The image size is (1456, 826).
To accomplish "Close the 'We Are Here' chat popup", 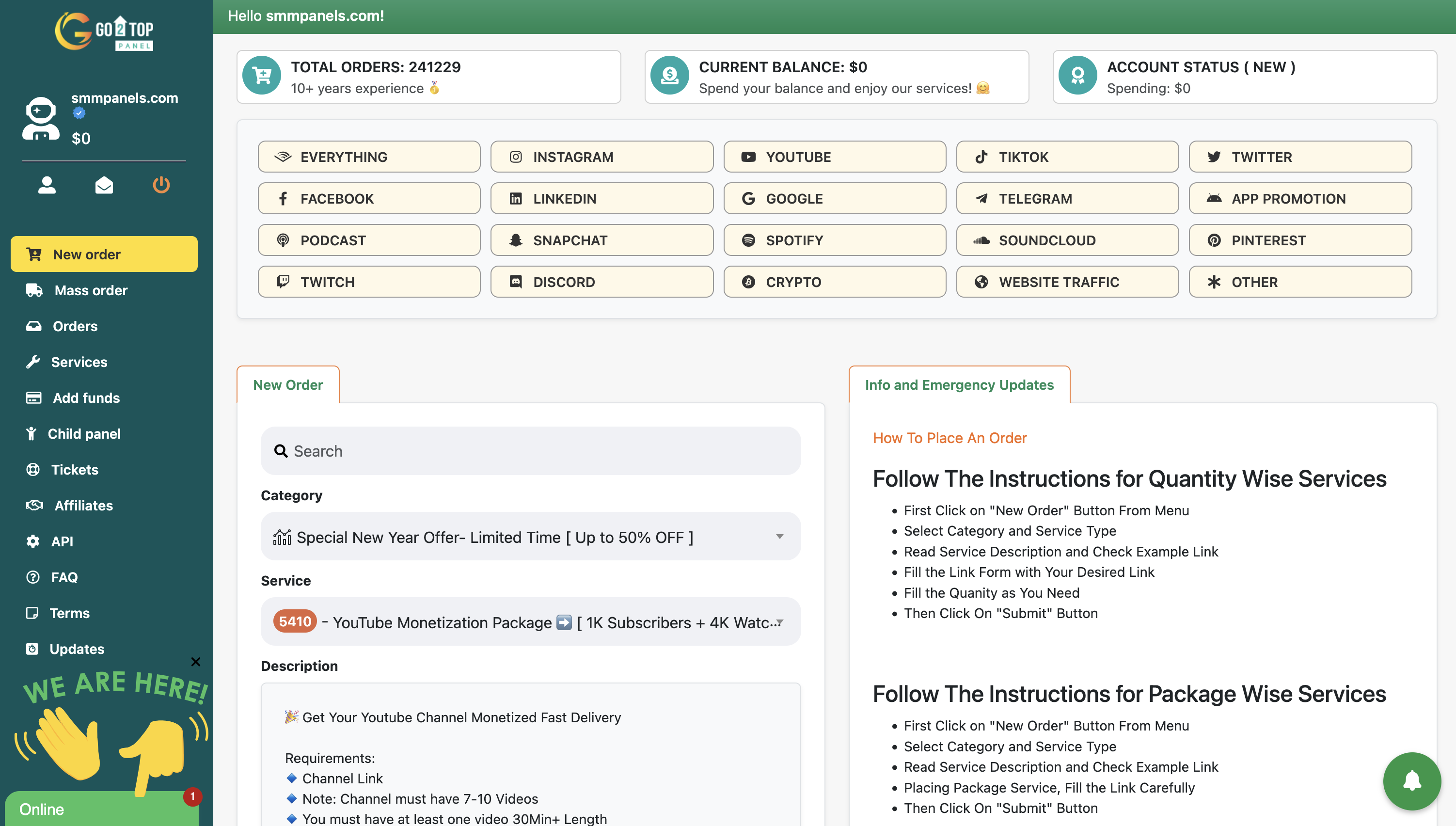I will tap(196, 662).
